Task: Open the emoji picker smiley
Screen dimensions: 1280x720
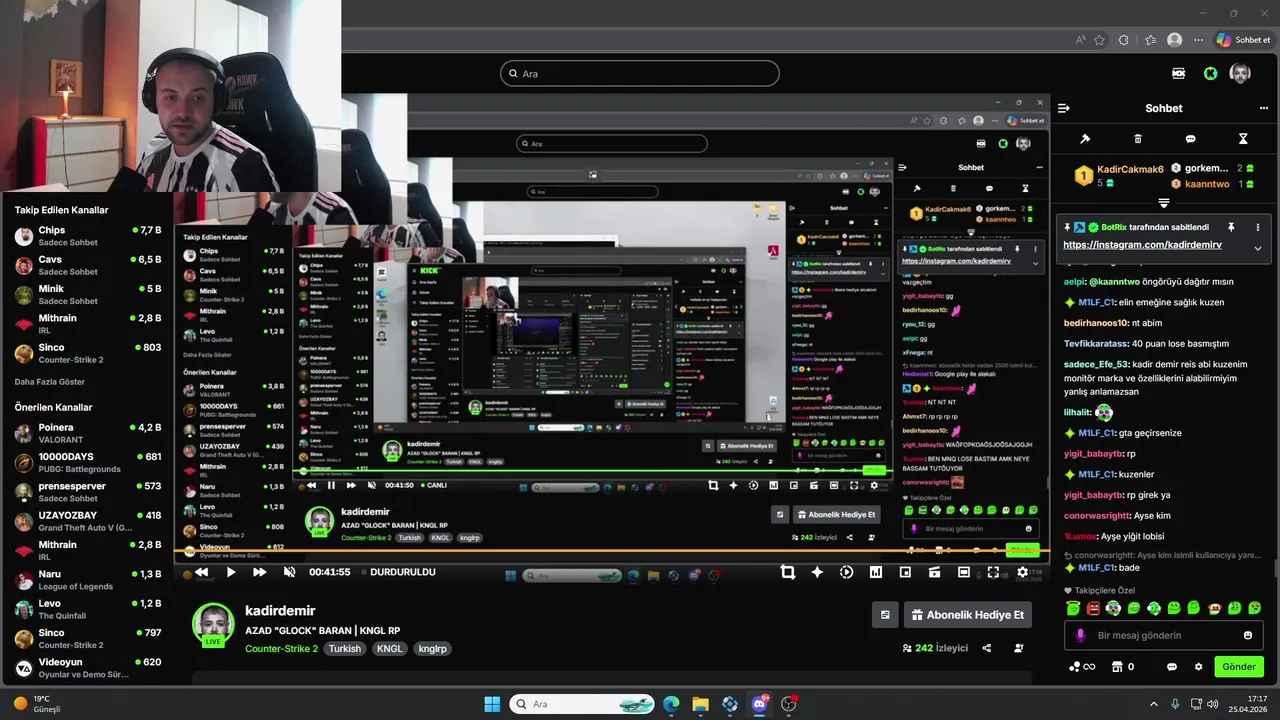Action: pos(1248,635)
